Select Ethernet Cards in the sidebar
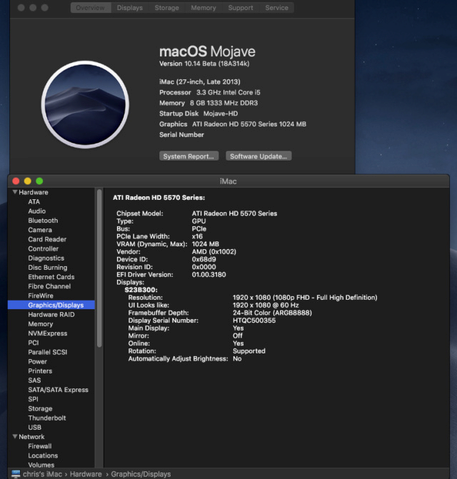 [x=51, y=277]
